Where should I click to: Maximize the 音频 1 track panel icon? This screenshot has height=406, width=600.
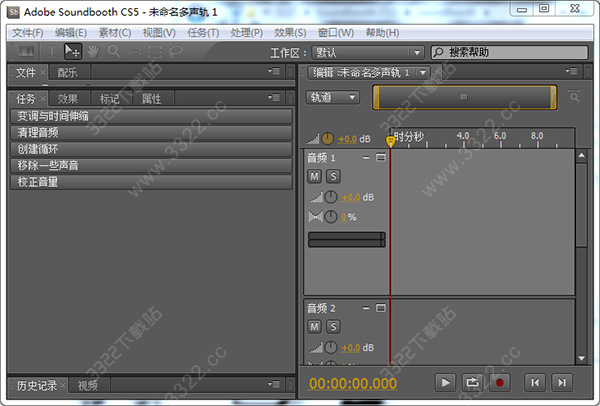tap(381, 157)
